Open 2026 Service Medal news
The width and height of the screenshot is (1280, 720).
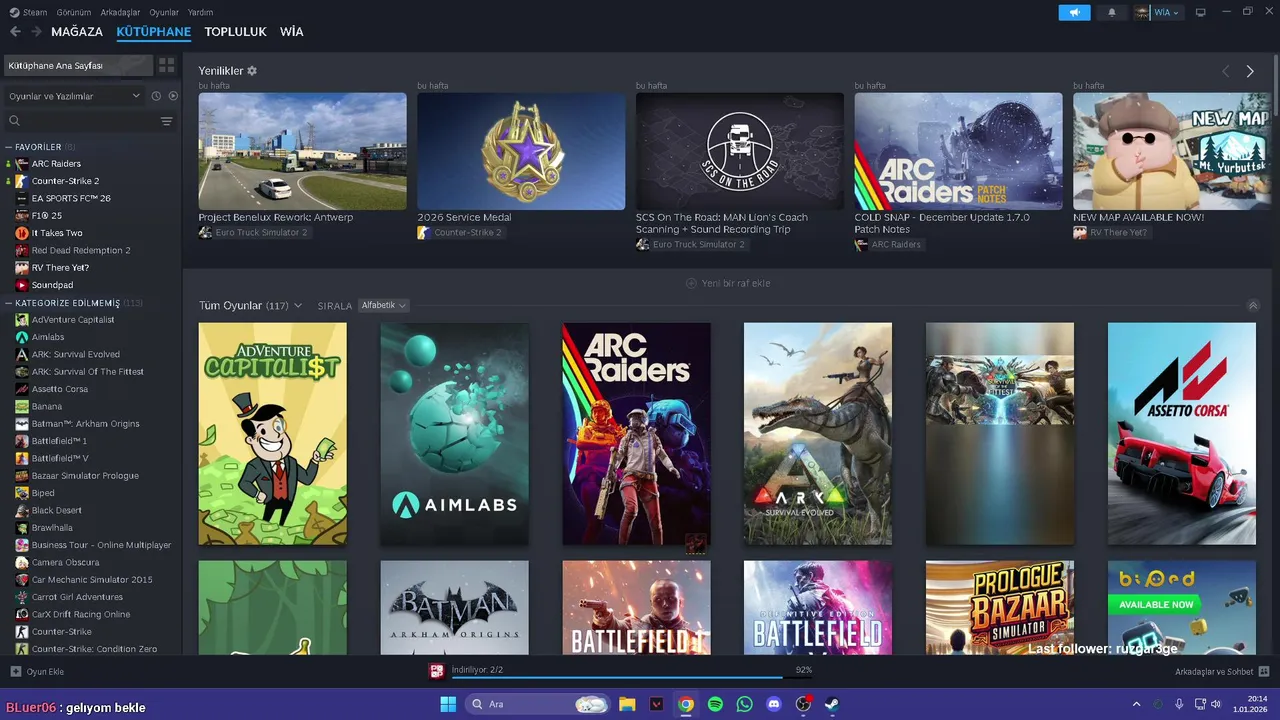tap(521, 151)
